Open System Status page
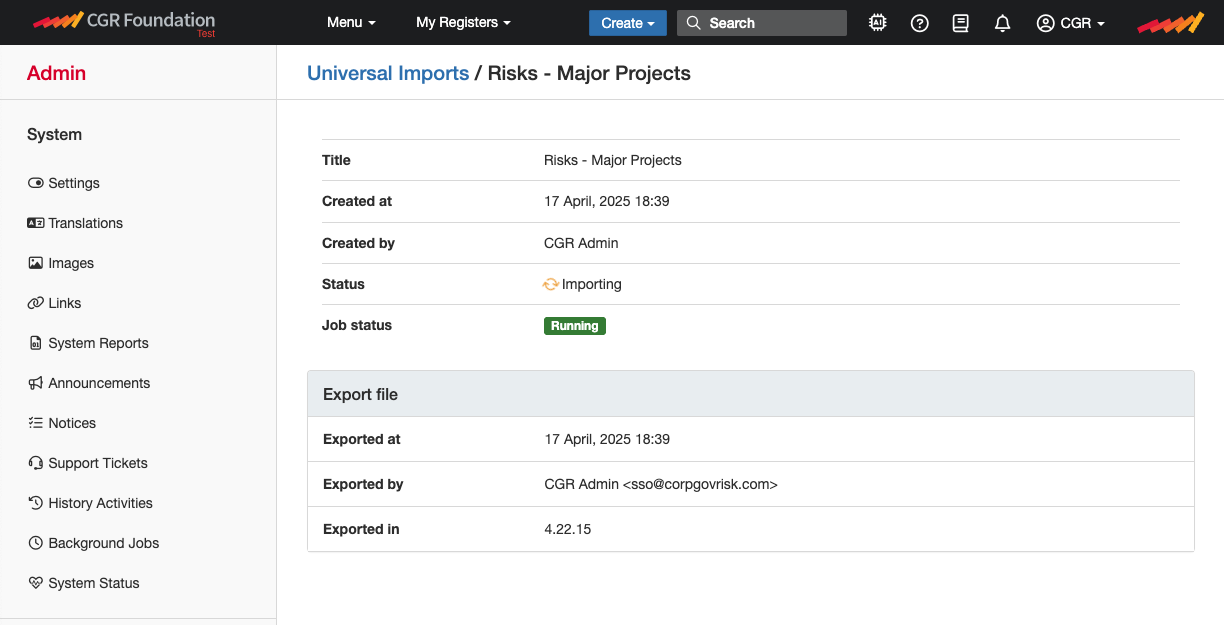Image resolution: width=1224 pixels, height=625 pixels. coord(94,583)
